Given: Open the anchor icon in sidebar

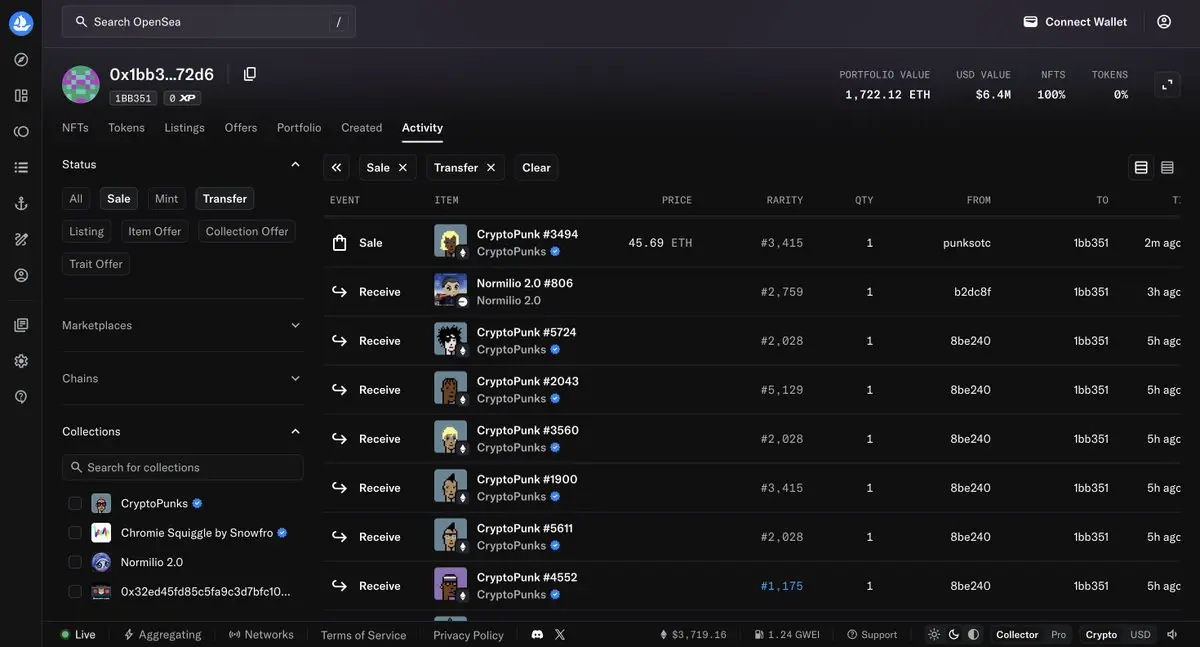Looking at the screenshot, I should 21,204.
